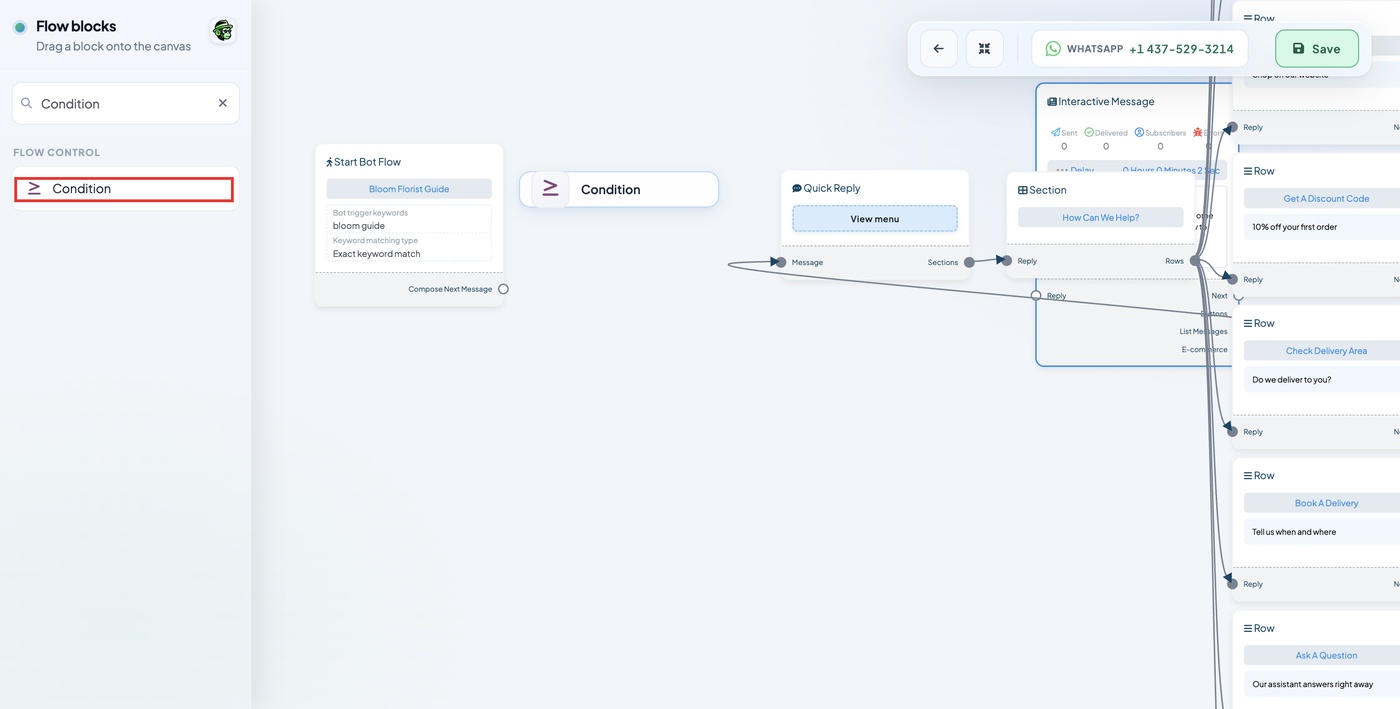Click the Reply port of the Check Delivery row
Screen dimensions: 1400x709
pos(1233,431)
